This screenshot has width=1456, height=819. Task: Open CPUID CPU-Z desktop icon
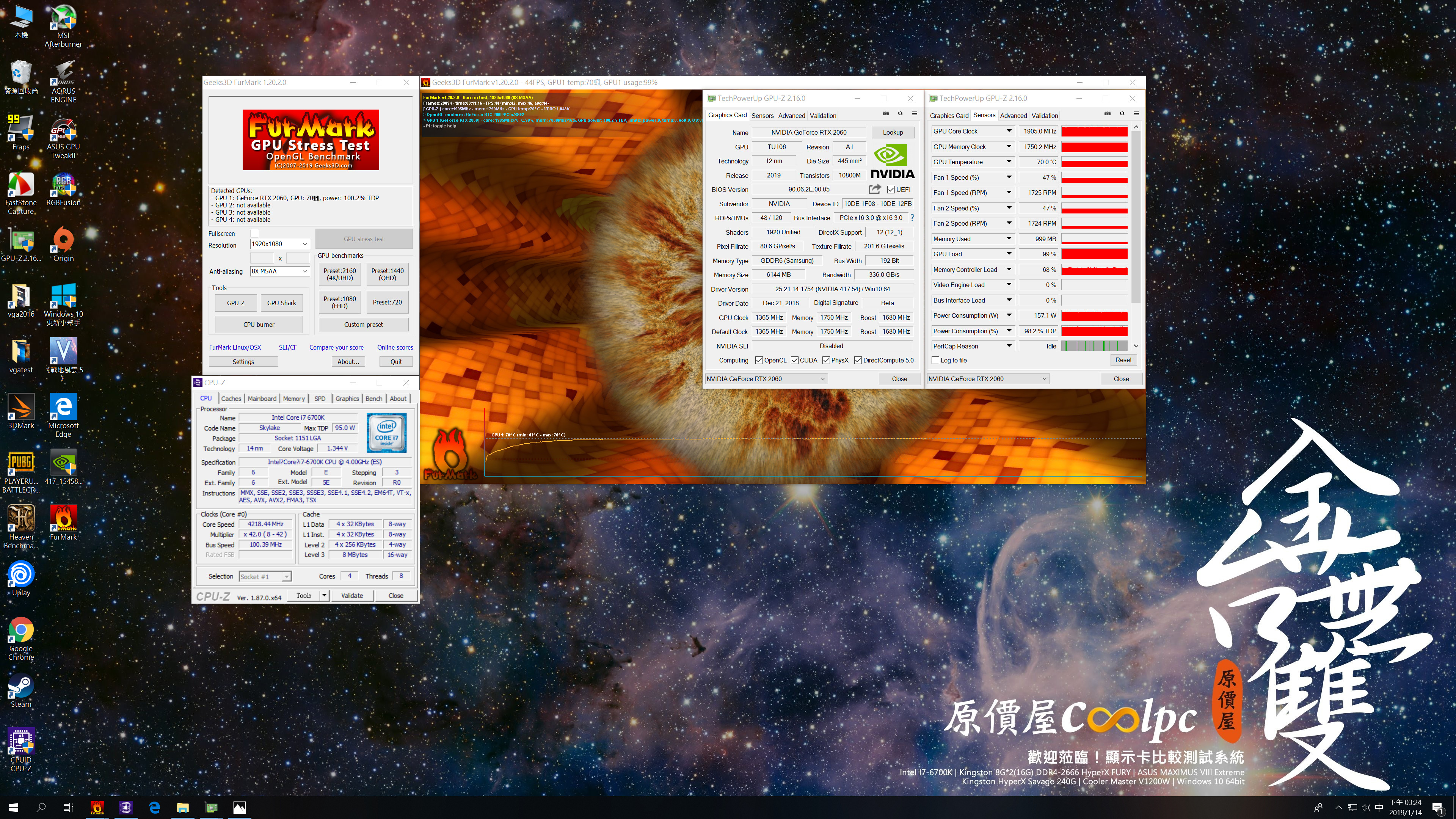point(21,750)
